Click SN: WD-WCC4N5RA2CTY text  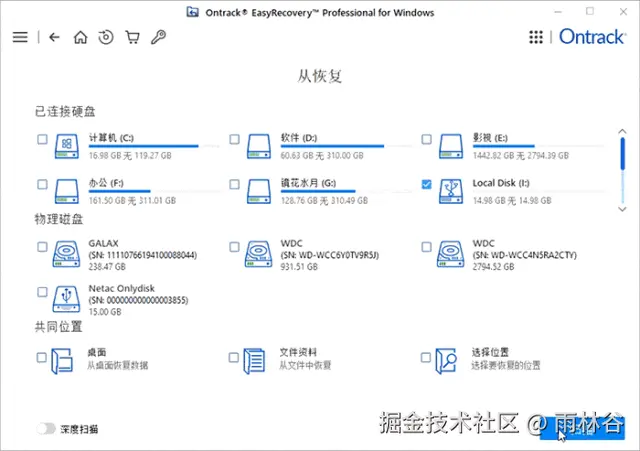[x=525, y=255]
